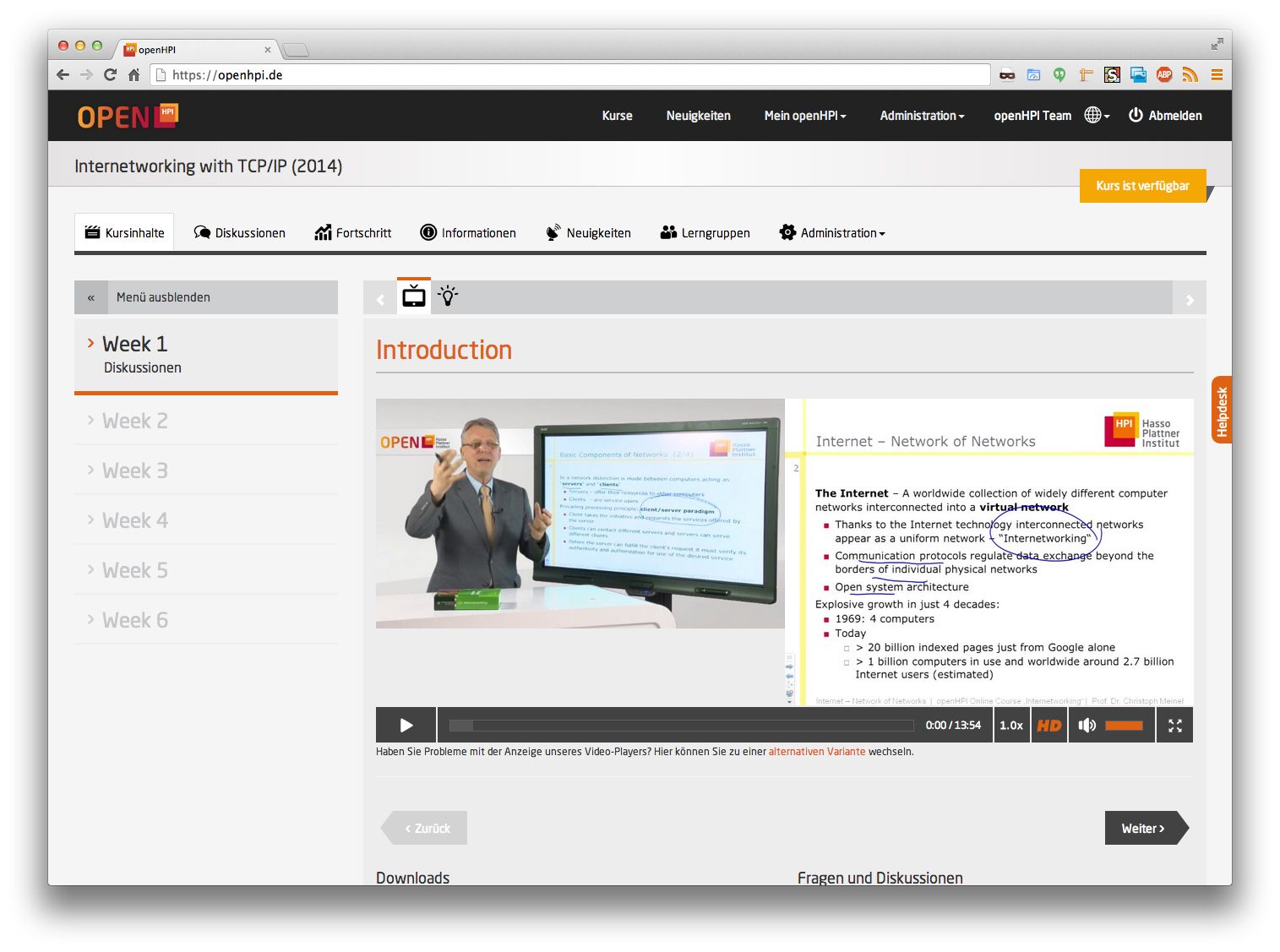Open the globe language selector

point(1096,116)
